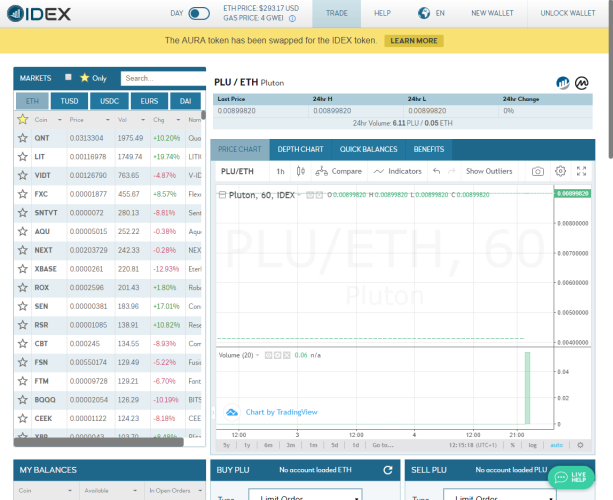Toggle the auto scale button
613x500 pixels.
tap(556, 445)
